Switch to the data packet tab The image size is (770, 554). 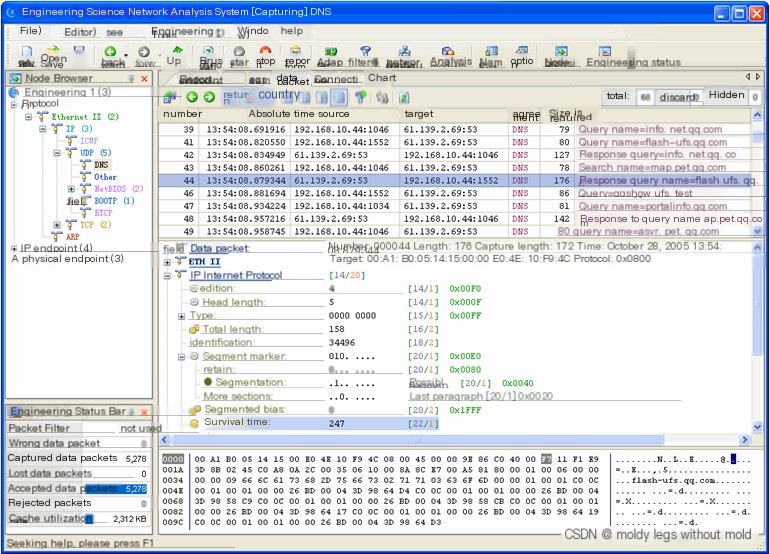tap(293, 80)
